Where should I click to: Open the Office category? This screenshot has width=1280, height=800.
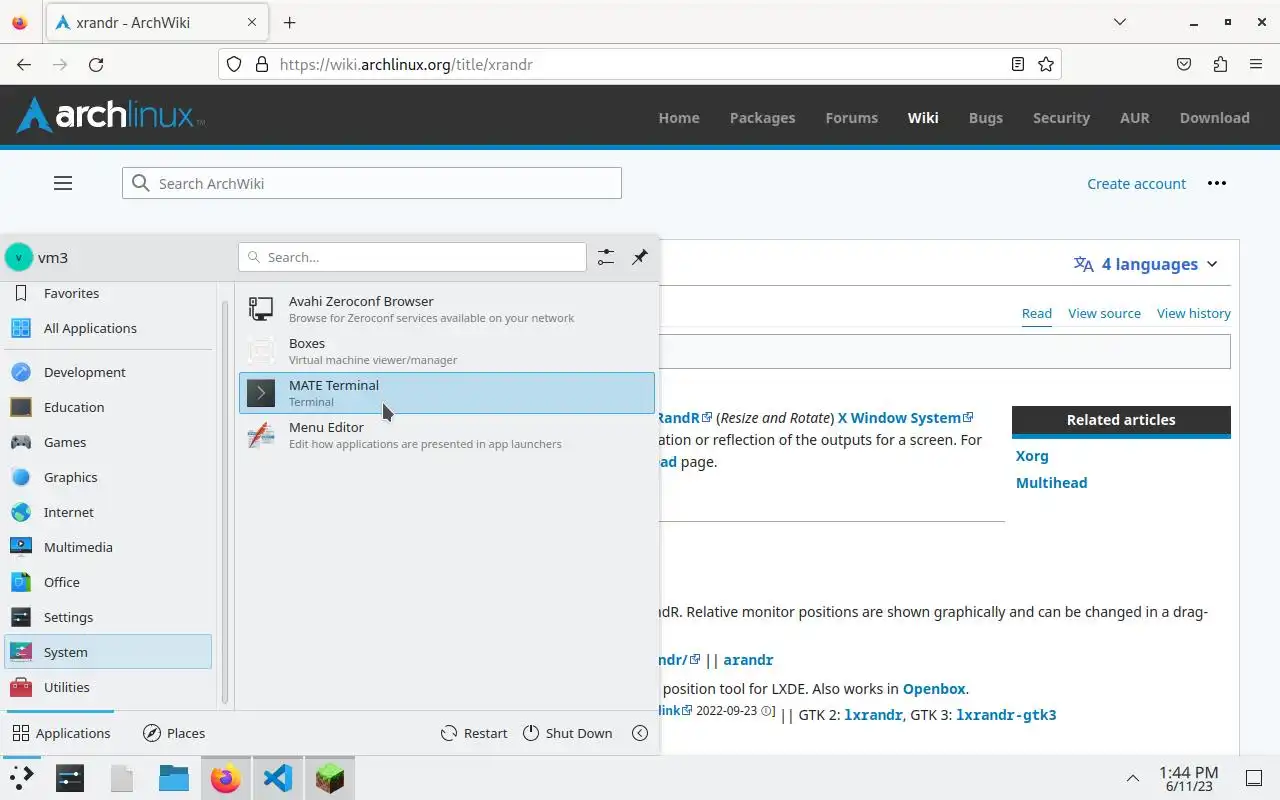tap(108, 582)
